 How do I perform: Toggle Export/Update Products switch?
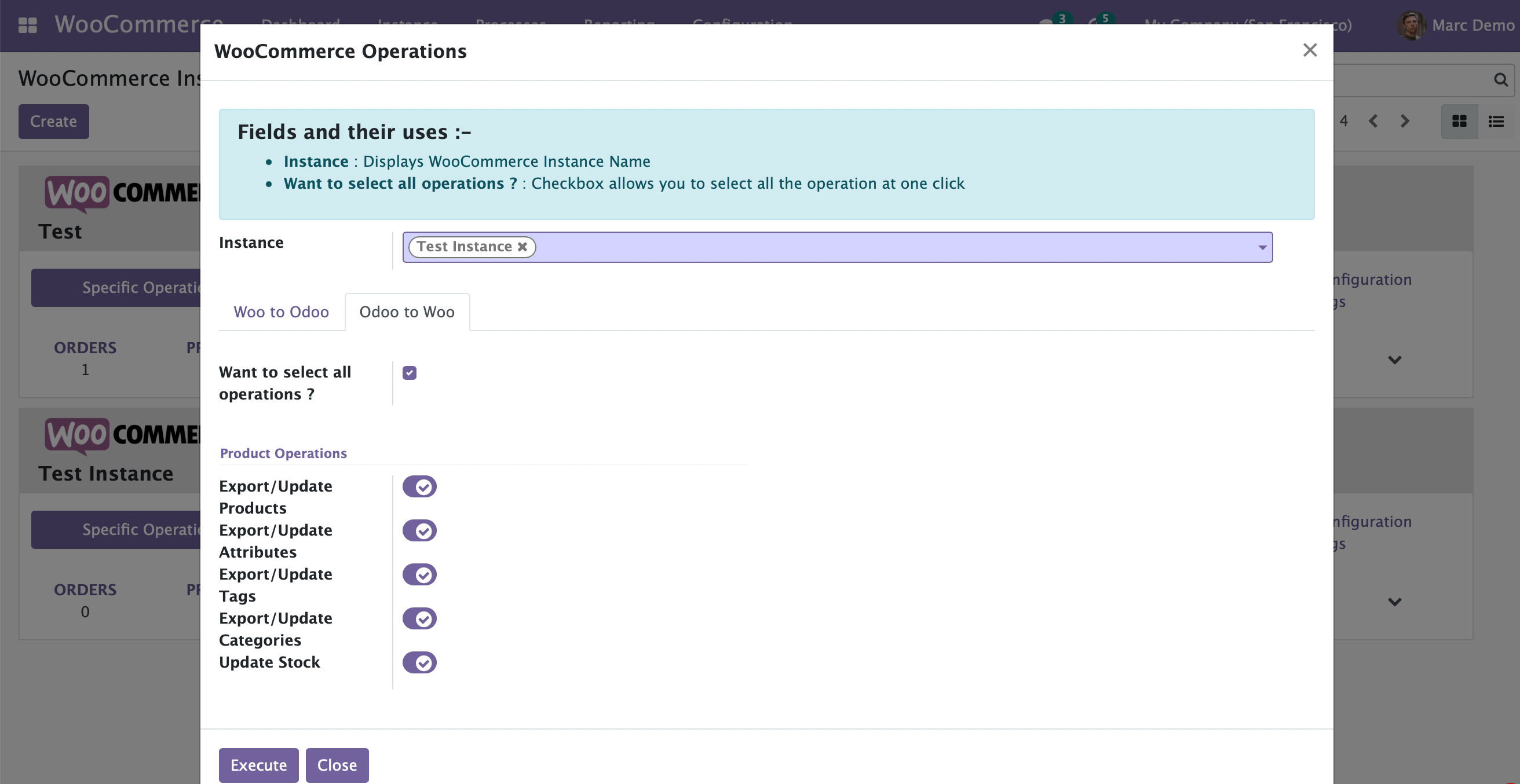(419, 487)
